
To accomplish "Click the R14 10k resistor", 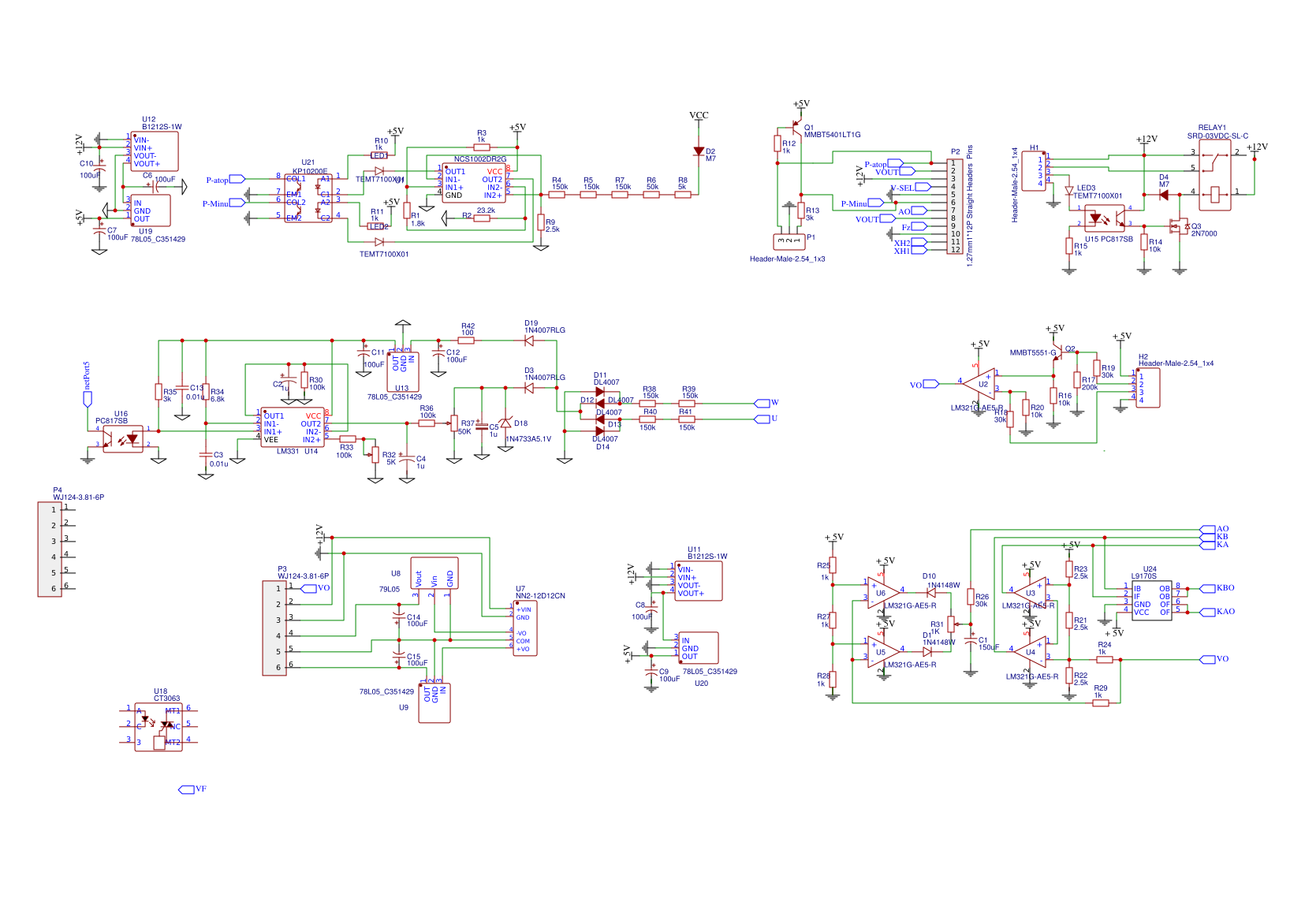I will (x=1144, y=242).
